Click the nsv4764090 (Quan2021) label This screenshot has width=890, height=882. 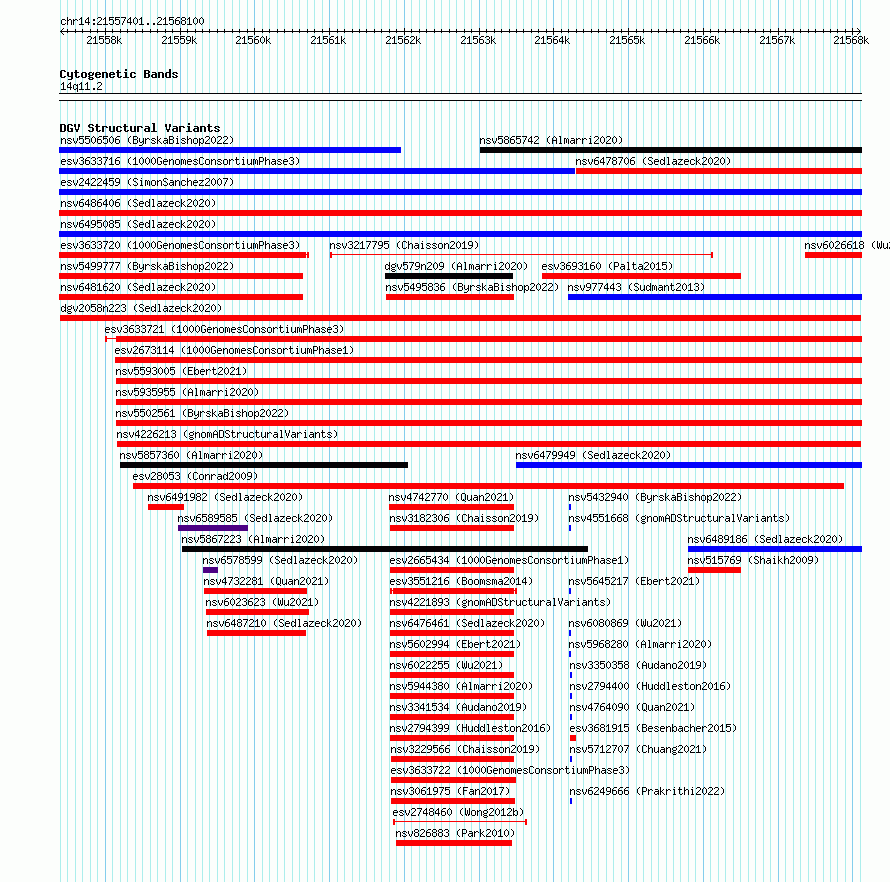632,707
